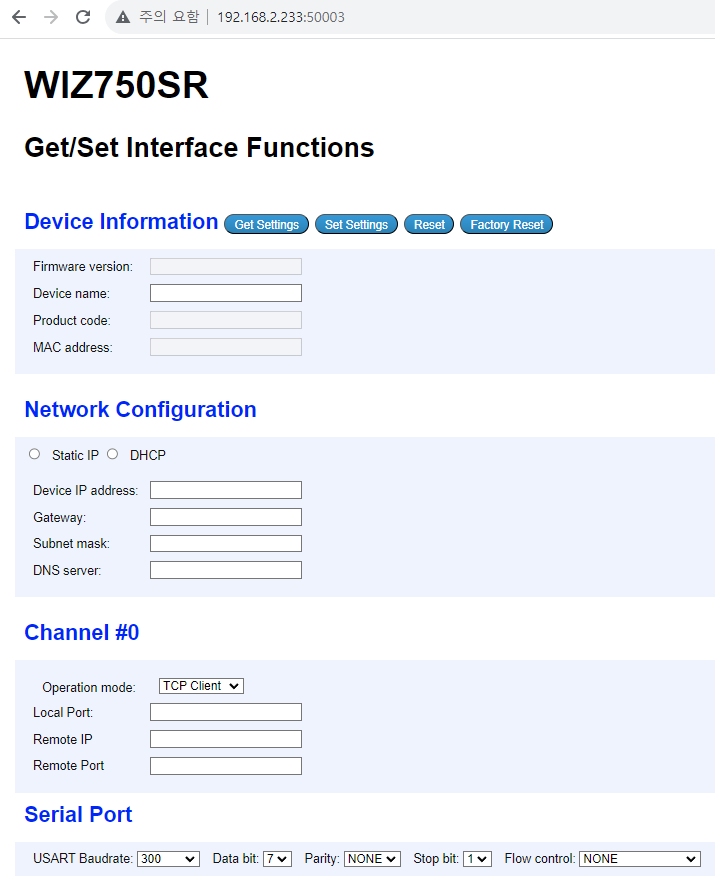Select the DHCP radio button
The image size is (715, 886).
click(x=112, y=454)
